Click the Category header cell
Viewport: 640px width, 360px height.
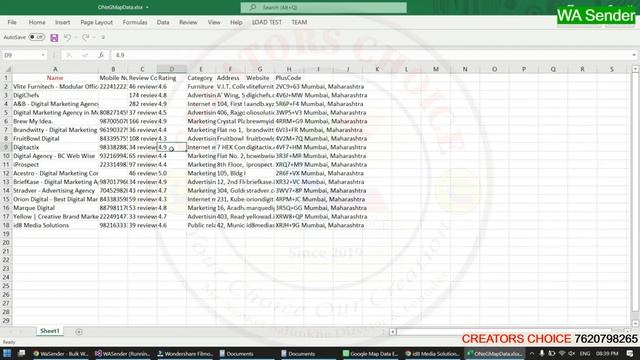(x=201, y=78)
